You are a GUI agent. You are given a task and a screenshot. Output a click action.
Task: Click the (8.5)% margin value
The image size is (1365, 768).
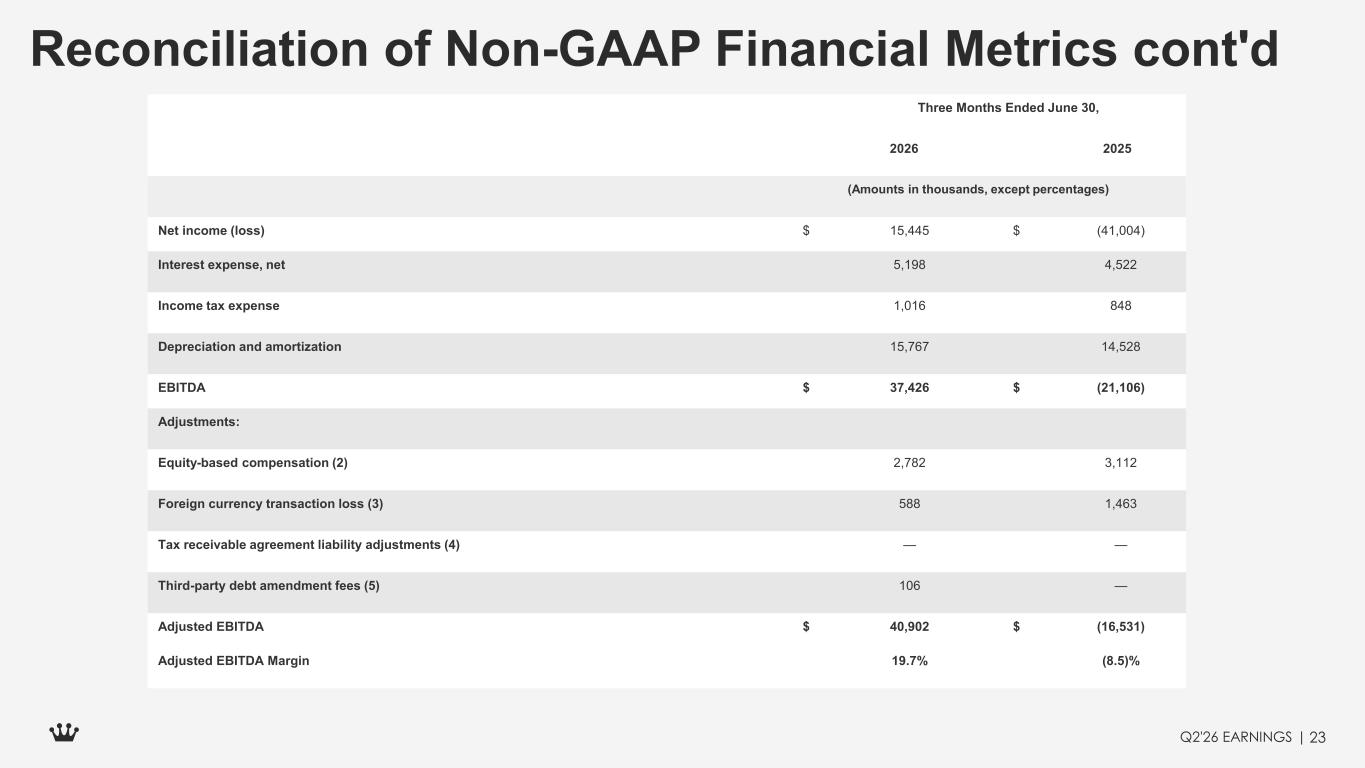(1120, 661)
